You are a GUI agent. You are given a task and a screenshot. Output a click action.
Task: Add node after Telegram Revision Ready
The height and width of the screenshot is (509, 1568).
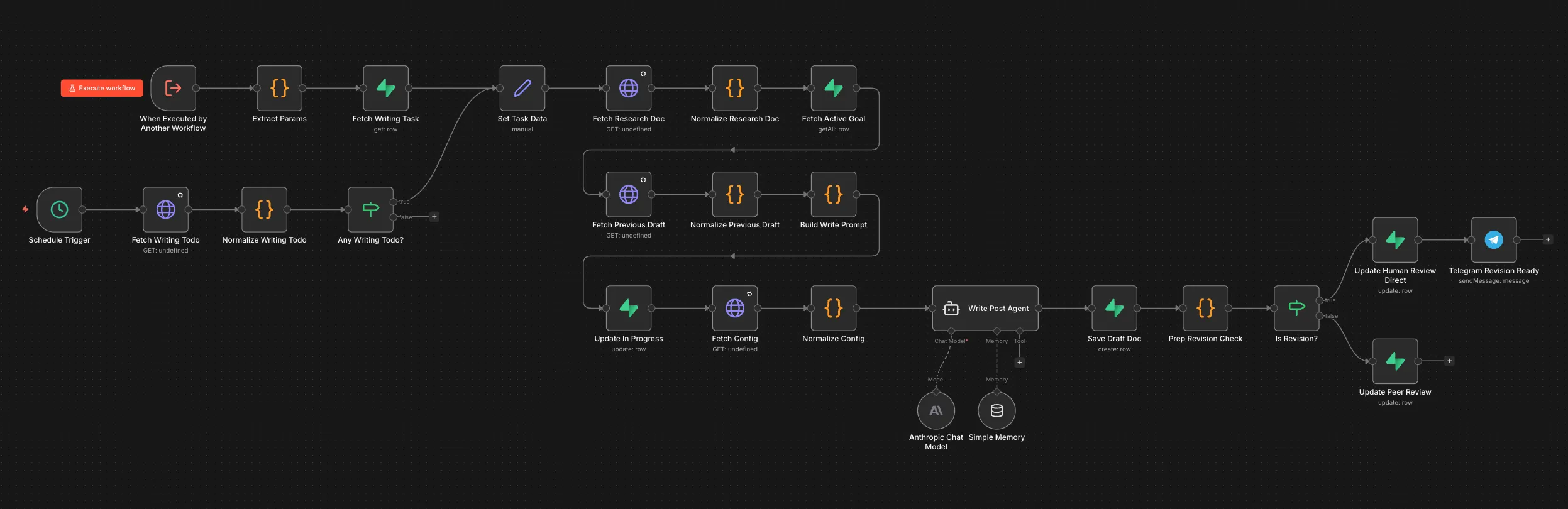[x=1548, y=240]
